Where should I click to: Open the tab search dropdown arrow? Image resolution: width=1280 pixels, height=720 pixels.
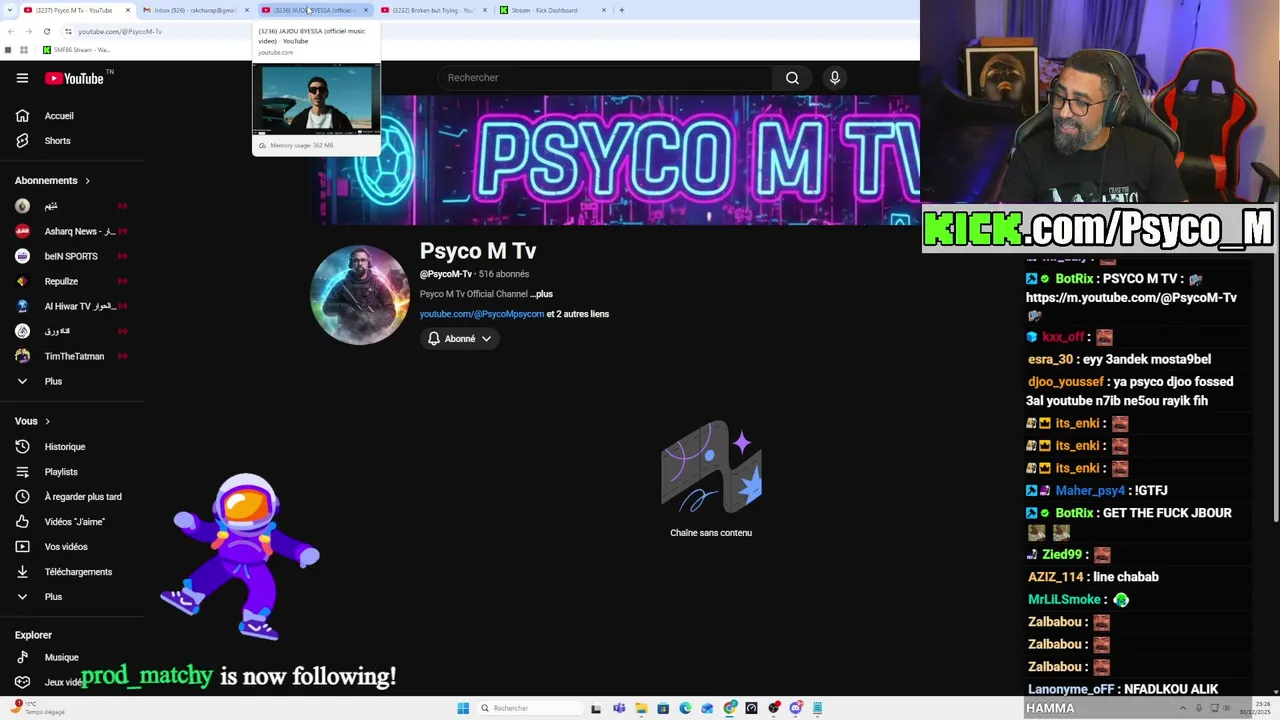point(9,10)
